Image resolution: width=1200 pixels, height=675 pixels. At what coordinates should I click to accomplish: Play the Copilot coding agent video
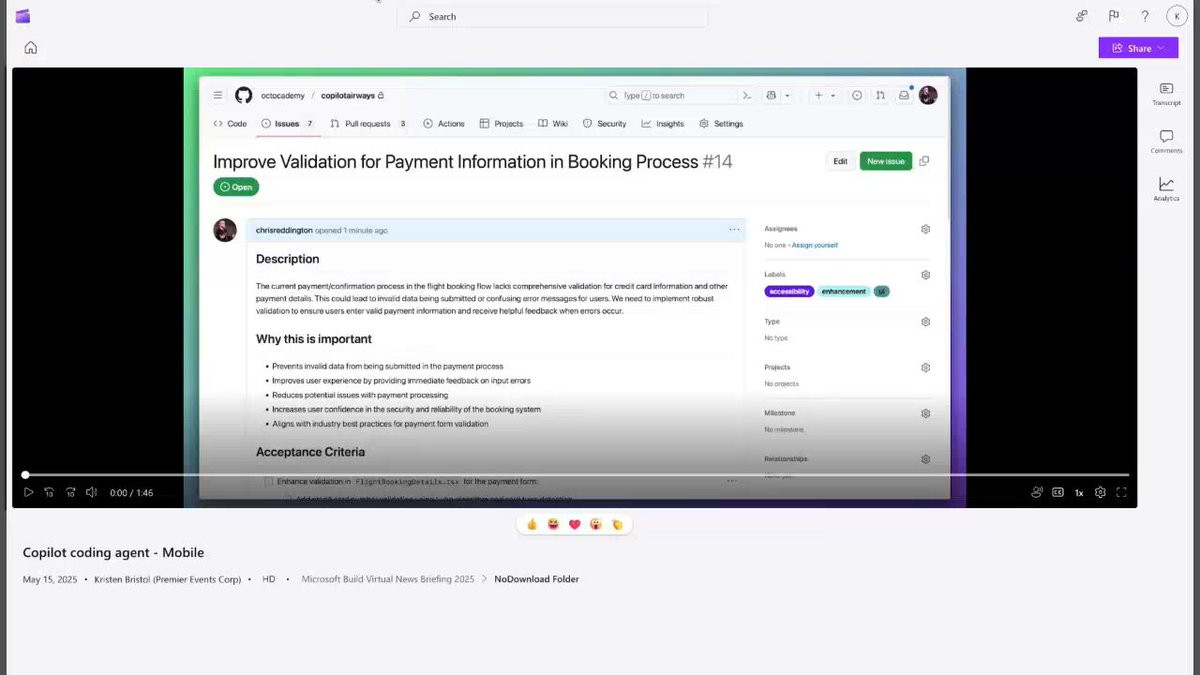pos(28,492)
